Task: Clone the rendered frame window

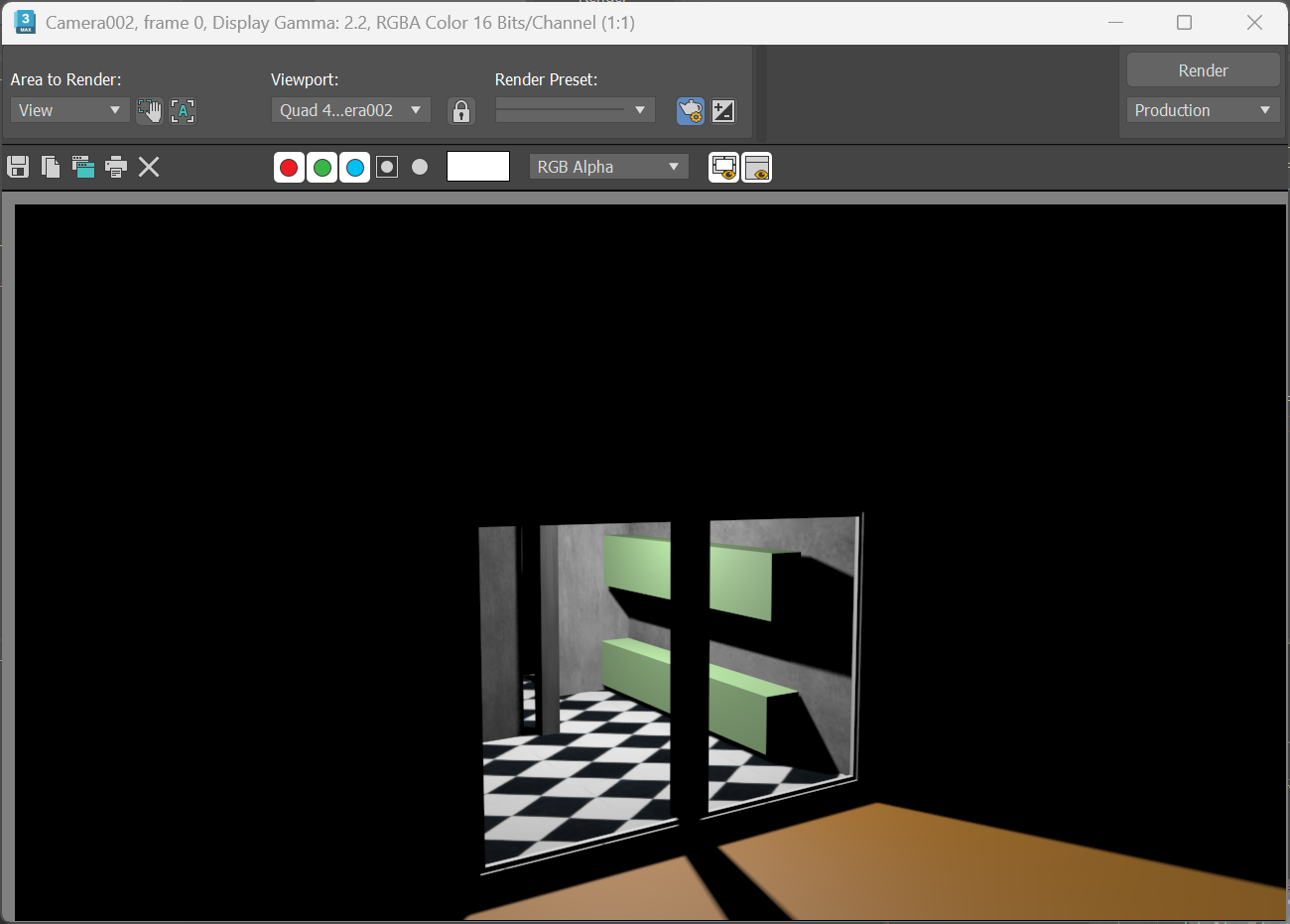Action: click(x=83, y=167)
